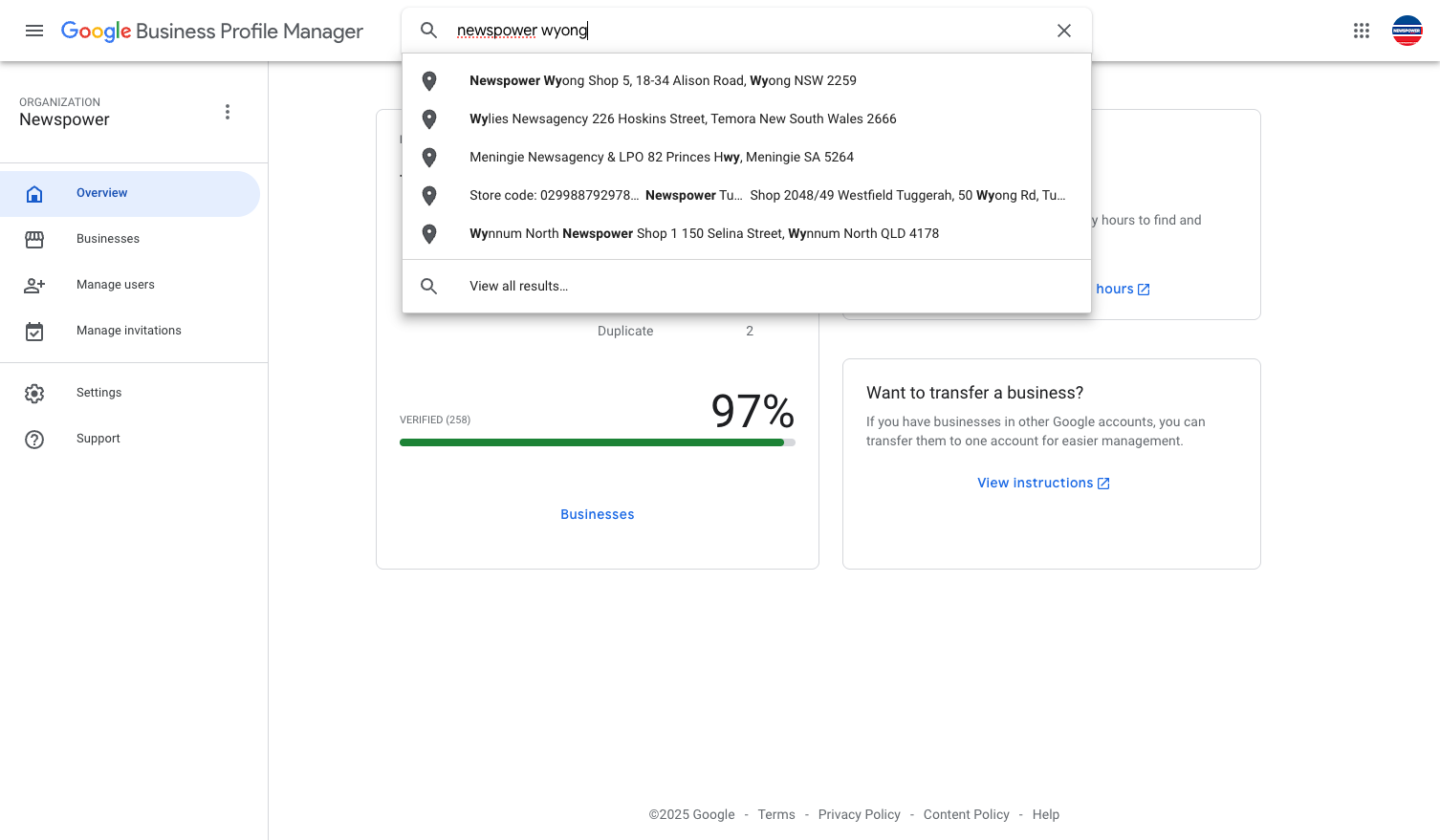Viewport: 1440px width, 840px height.
Task: Open Settings from sidebar
Action: tap(130, 394)
